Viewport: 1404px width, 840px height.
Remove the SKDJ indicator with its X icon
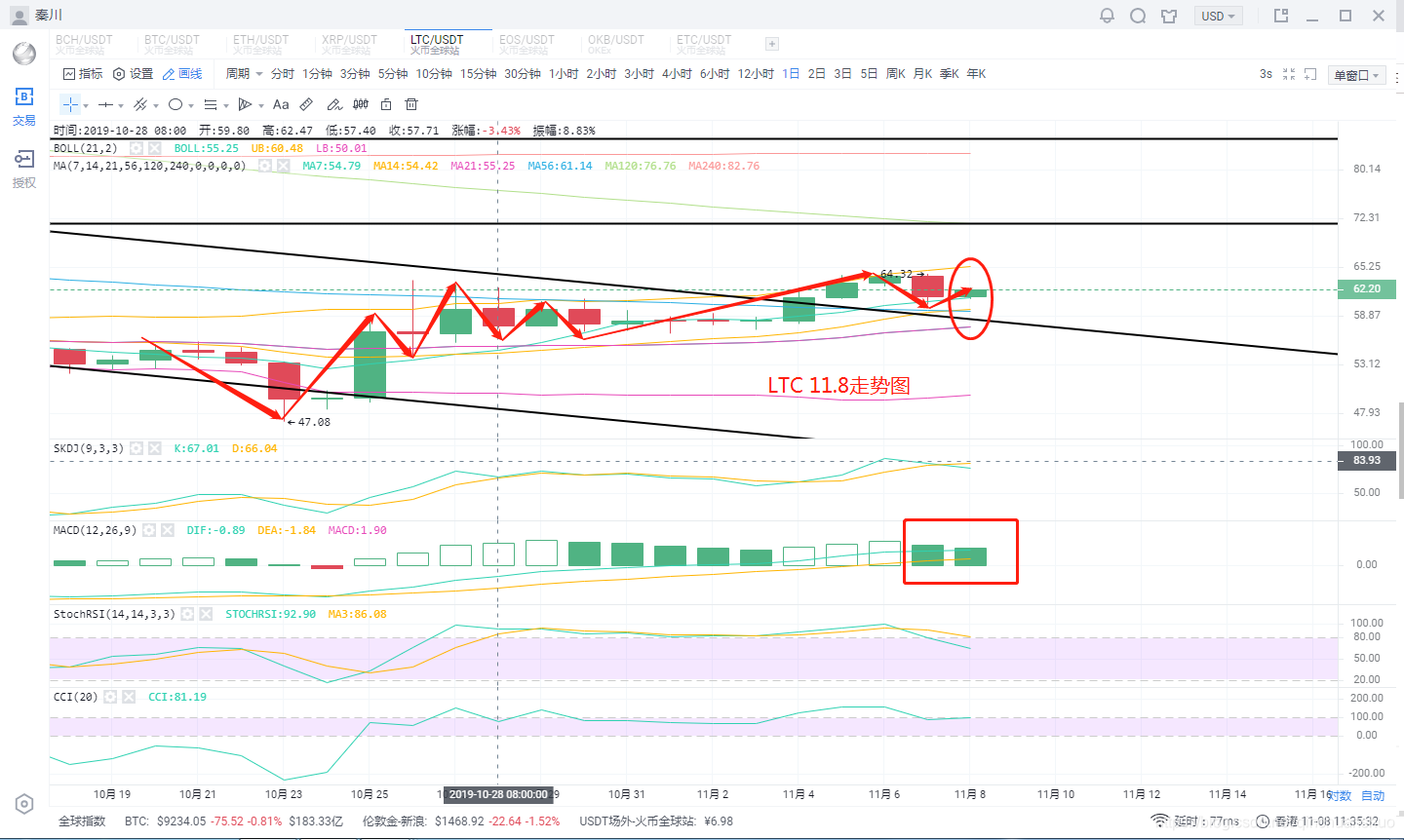click(x=154, y=448)
